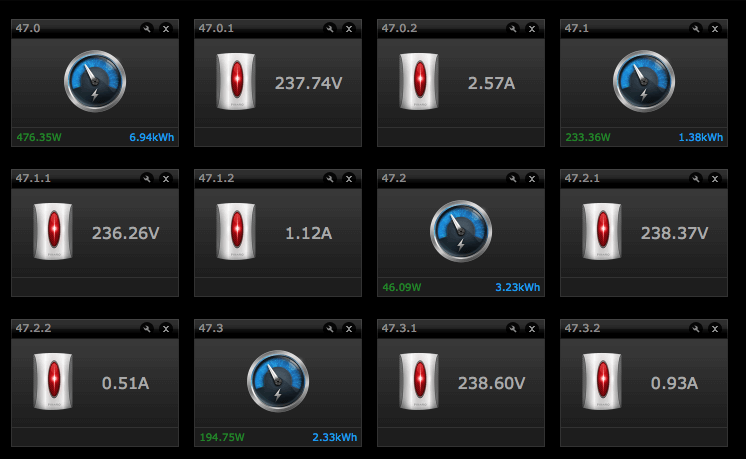This screenshot has width=746, height=459.
Task: Click the 47.3.1 widget title bar
Action: [440, 329]
